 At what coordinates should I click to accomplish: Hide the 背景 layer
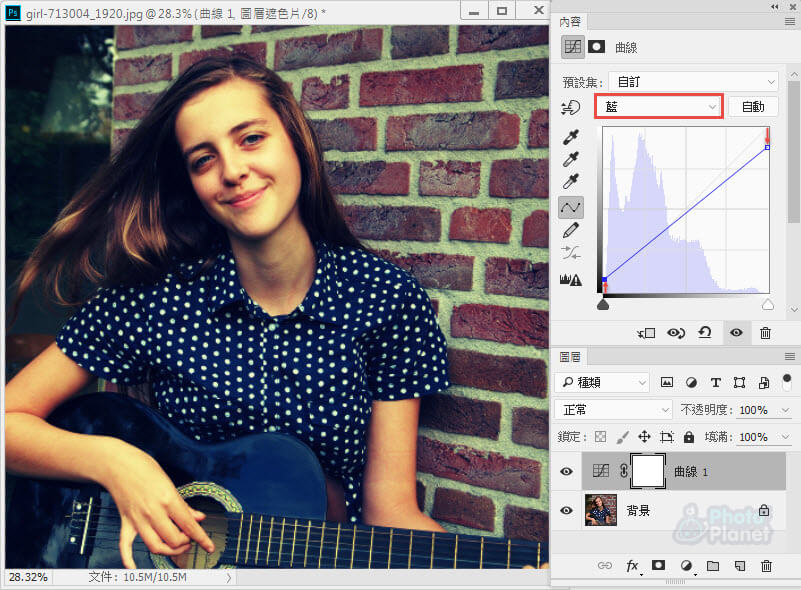pos(567,510)
